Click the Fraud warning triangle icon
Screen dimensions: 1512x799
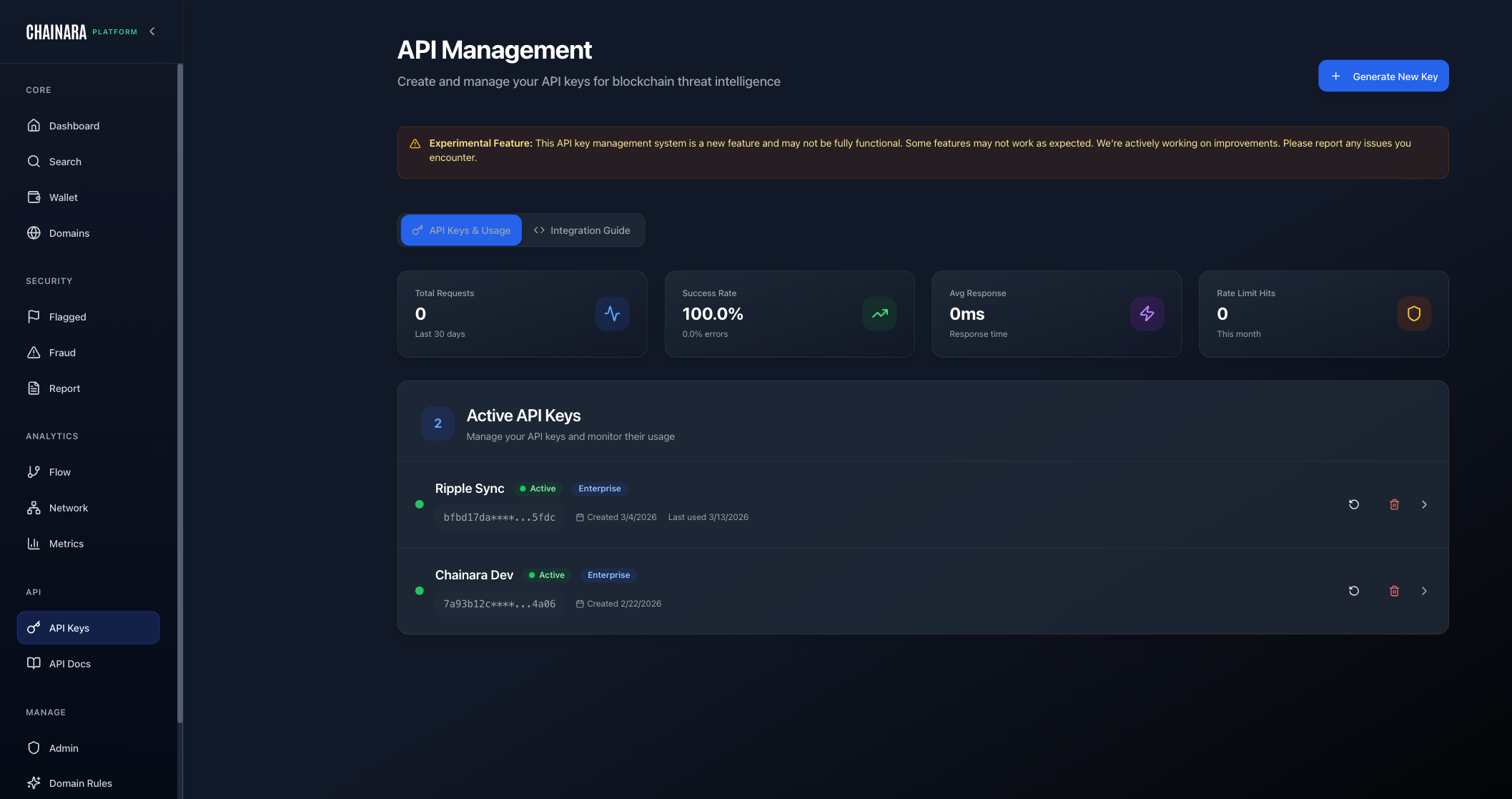tap(34, 353)
